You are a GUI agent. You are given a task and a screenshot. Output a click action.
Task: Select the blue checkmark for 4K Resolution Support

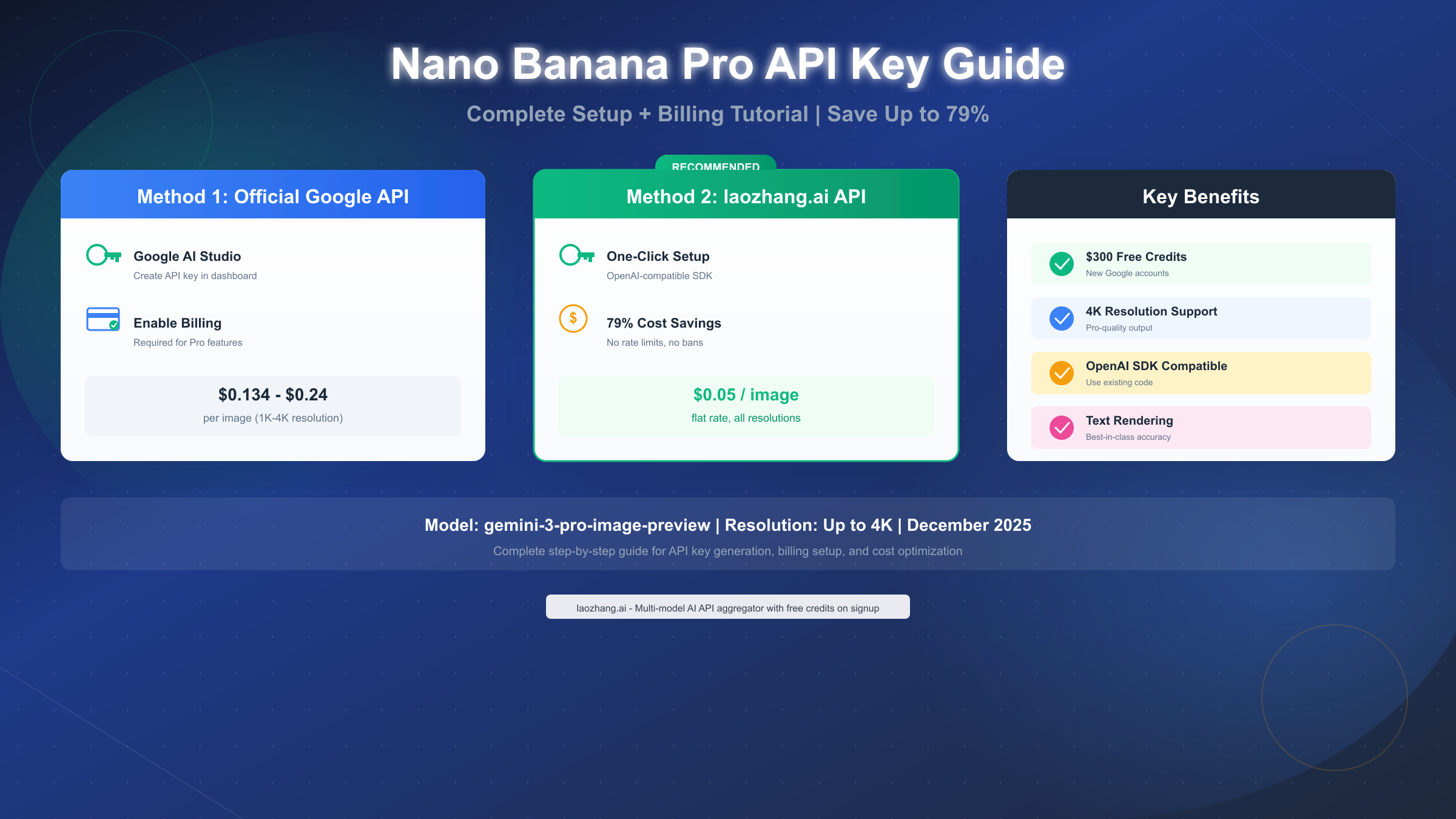(x=1061, y=318)
